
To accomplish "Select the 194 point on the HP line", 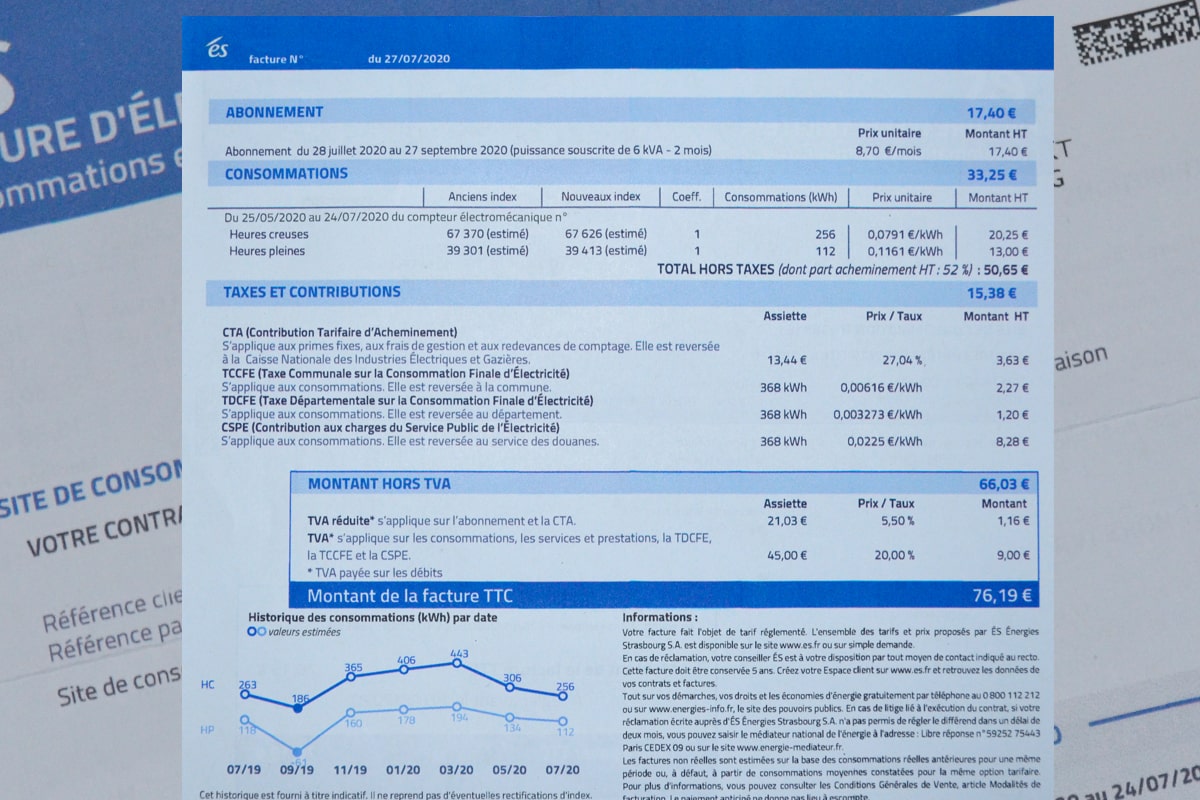I will click(458, 706).
